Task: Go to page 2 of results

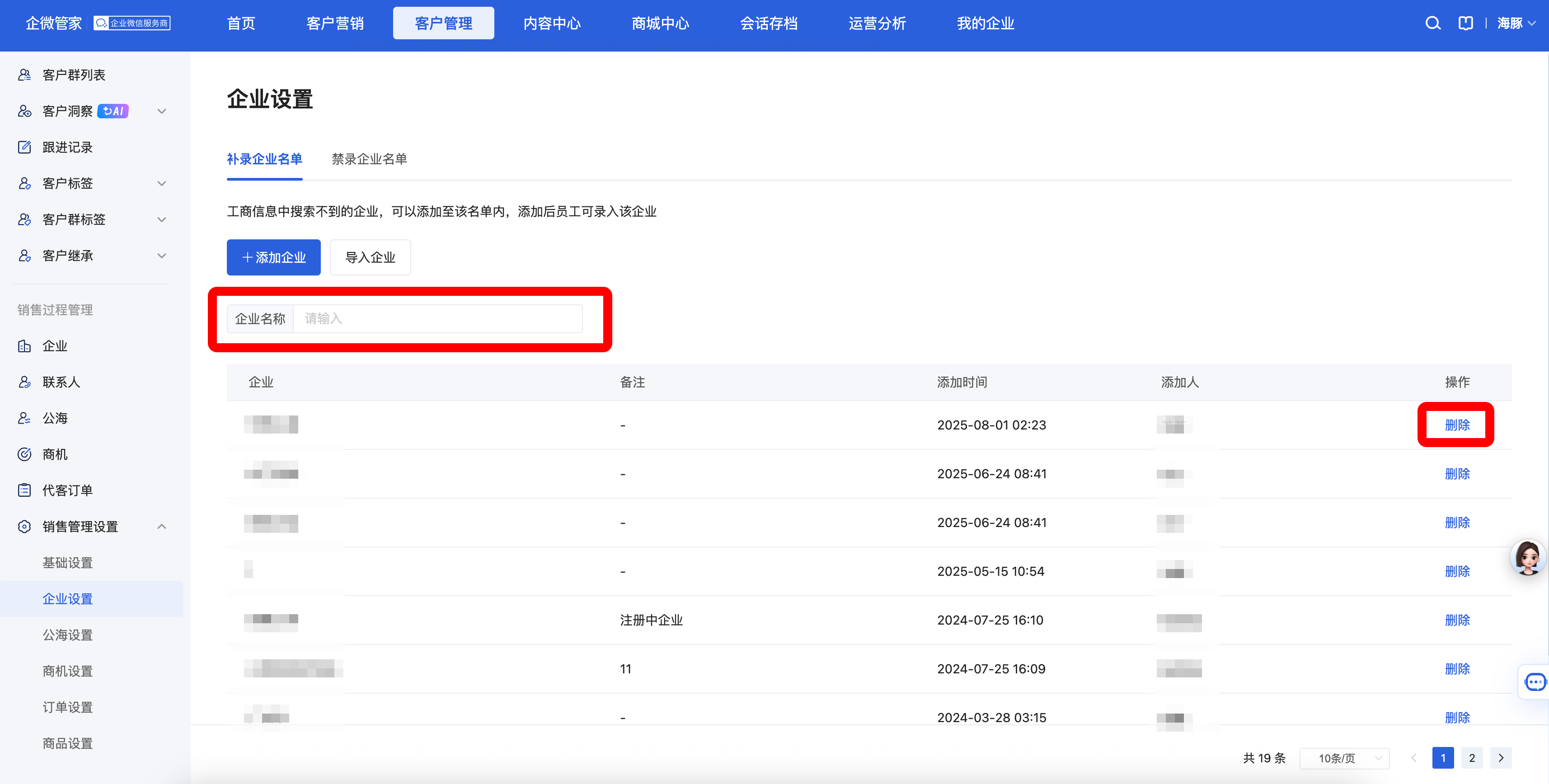Action: [x=1471, y=757]
